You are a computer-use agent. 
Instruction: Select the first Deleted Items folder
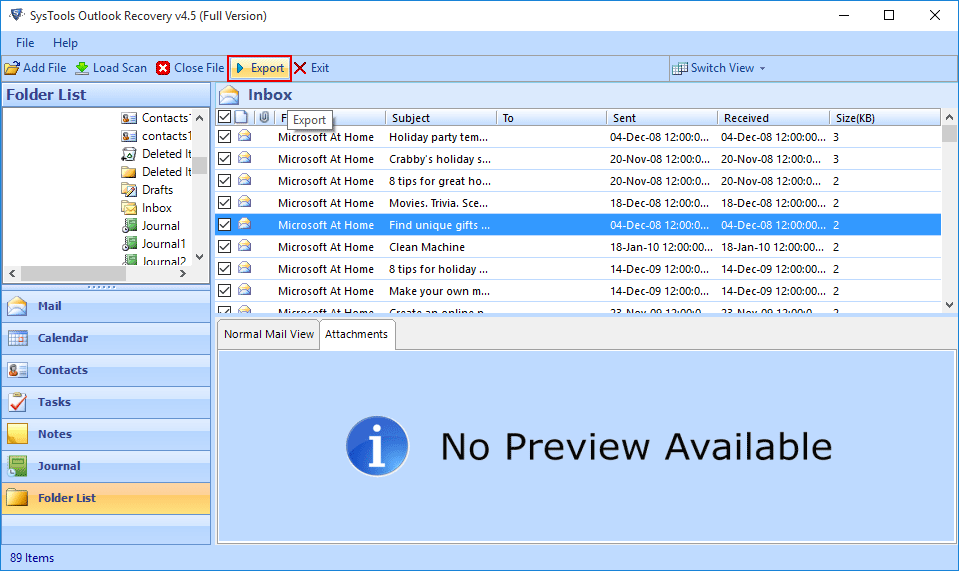[x=156, y=154]
